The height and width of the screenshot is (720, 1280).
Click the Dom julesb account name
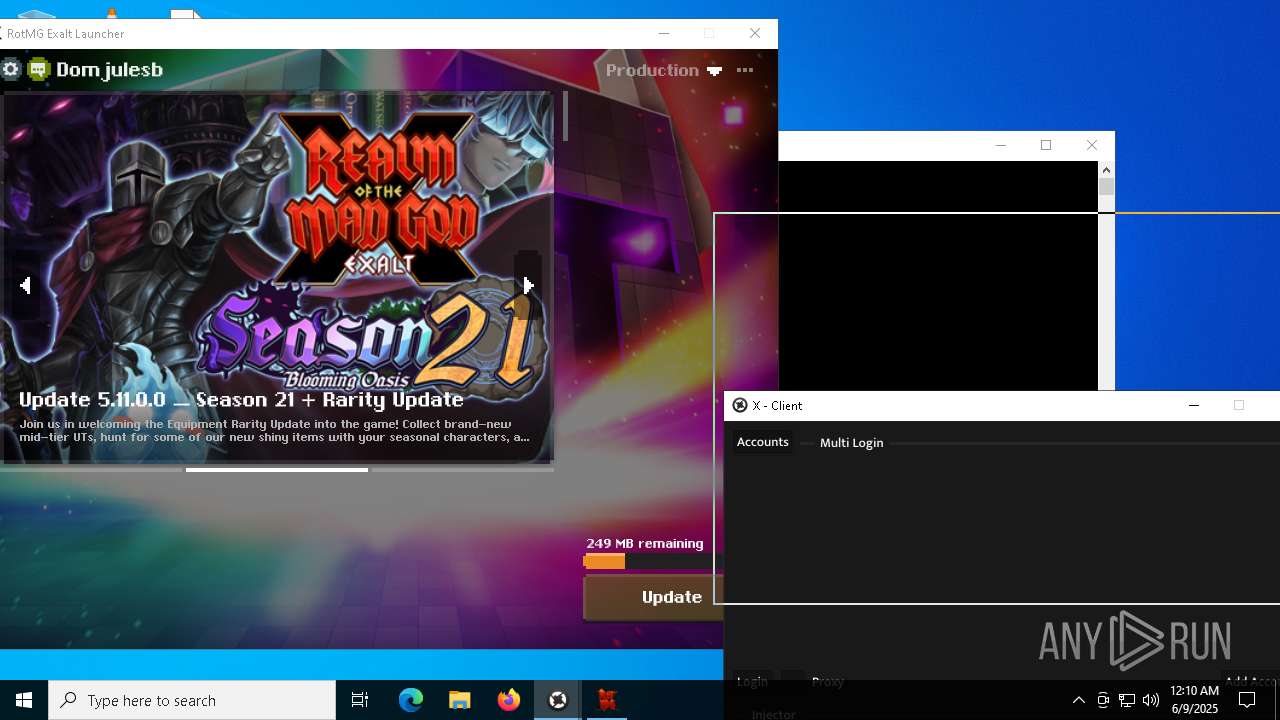point(109,70)
